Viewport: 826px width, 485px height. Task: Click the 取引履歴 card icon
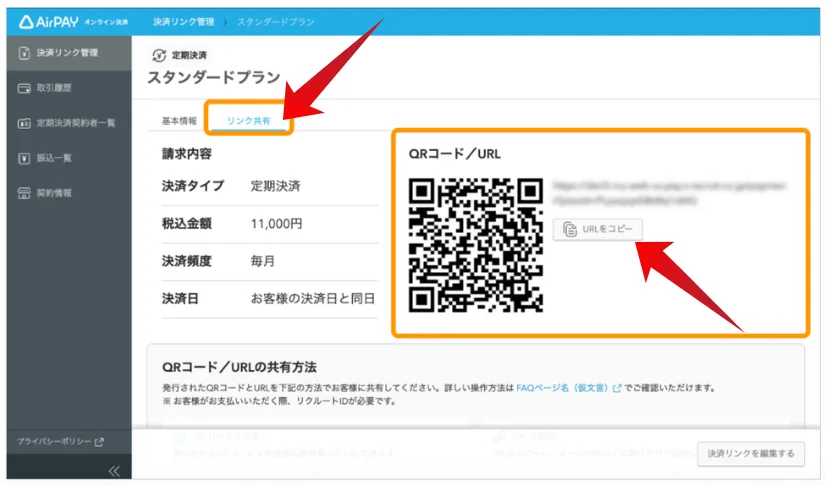(x=24, y=88)
